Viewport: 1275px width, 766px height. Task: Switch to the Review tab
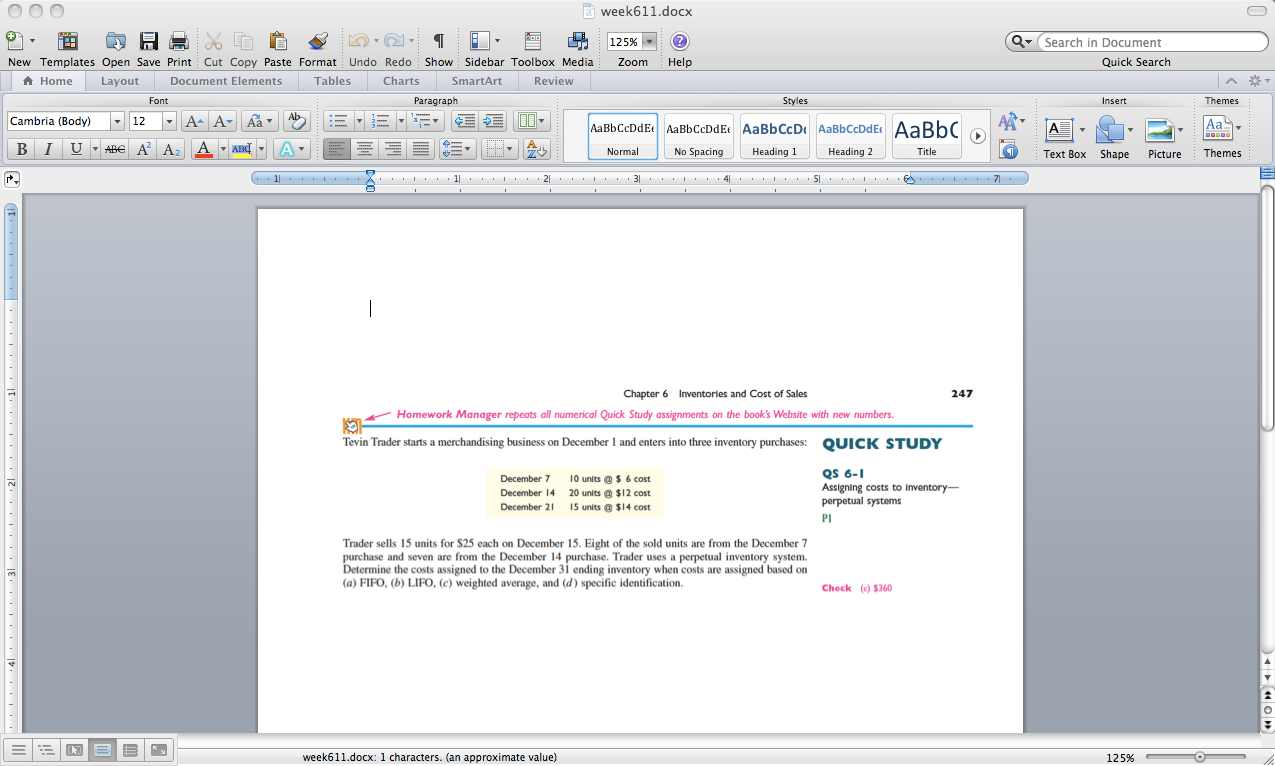(x=554, y=81)
